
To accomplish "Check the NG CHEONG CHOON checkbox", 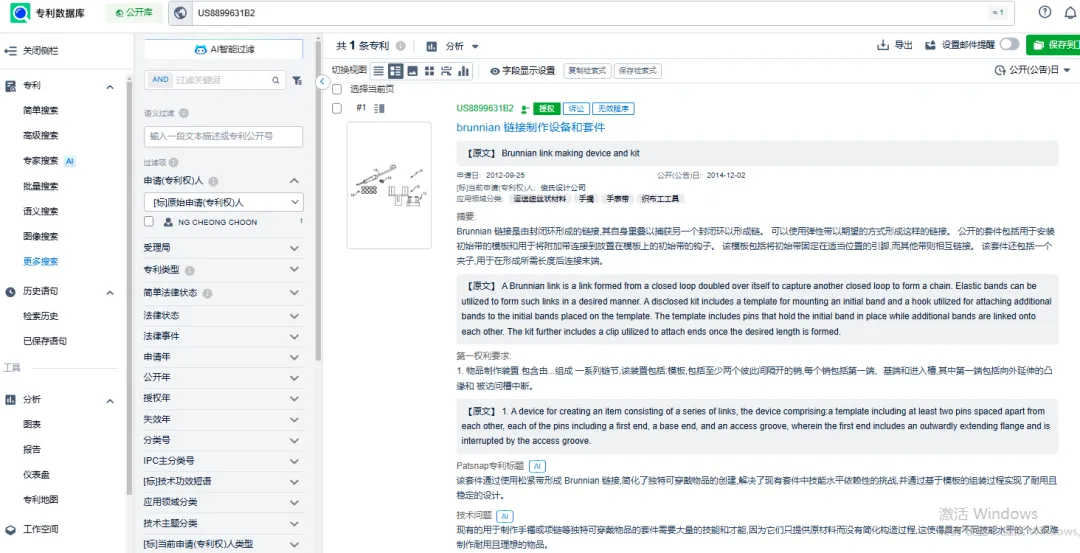I will click(x=149, y=222).
